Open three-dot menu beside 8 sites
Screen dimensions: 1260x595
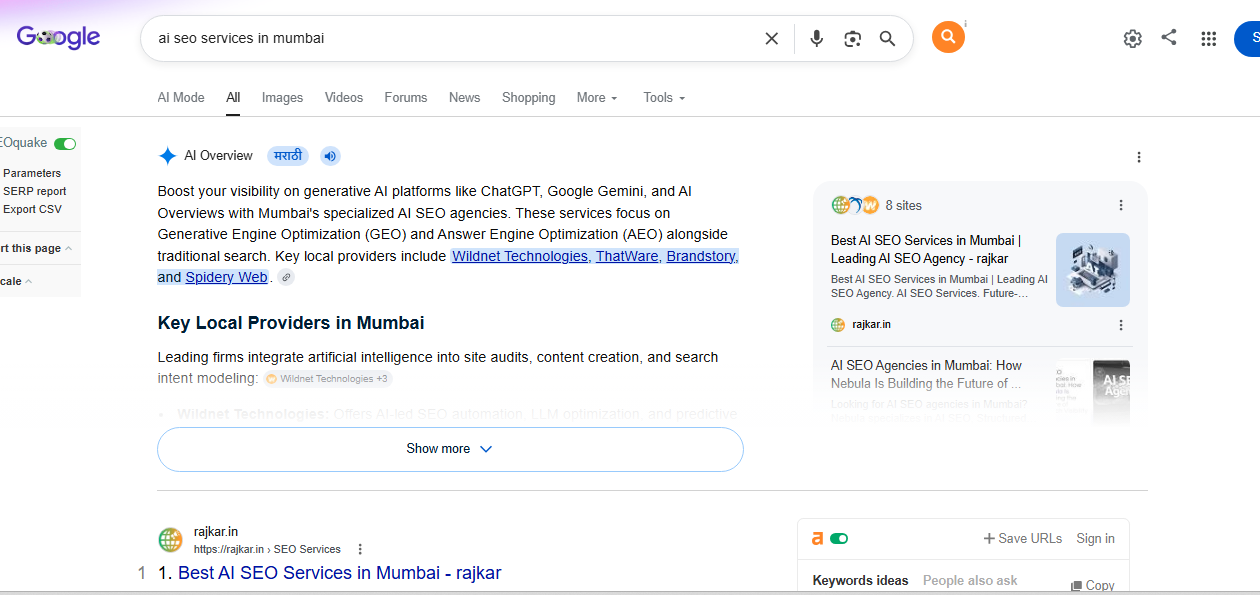[x=1120, y=205]
